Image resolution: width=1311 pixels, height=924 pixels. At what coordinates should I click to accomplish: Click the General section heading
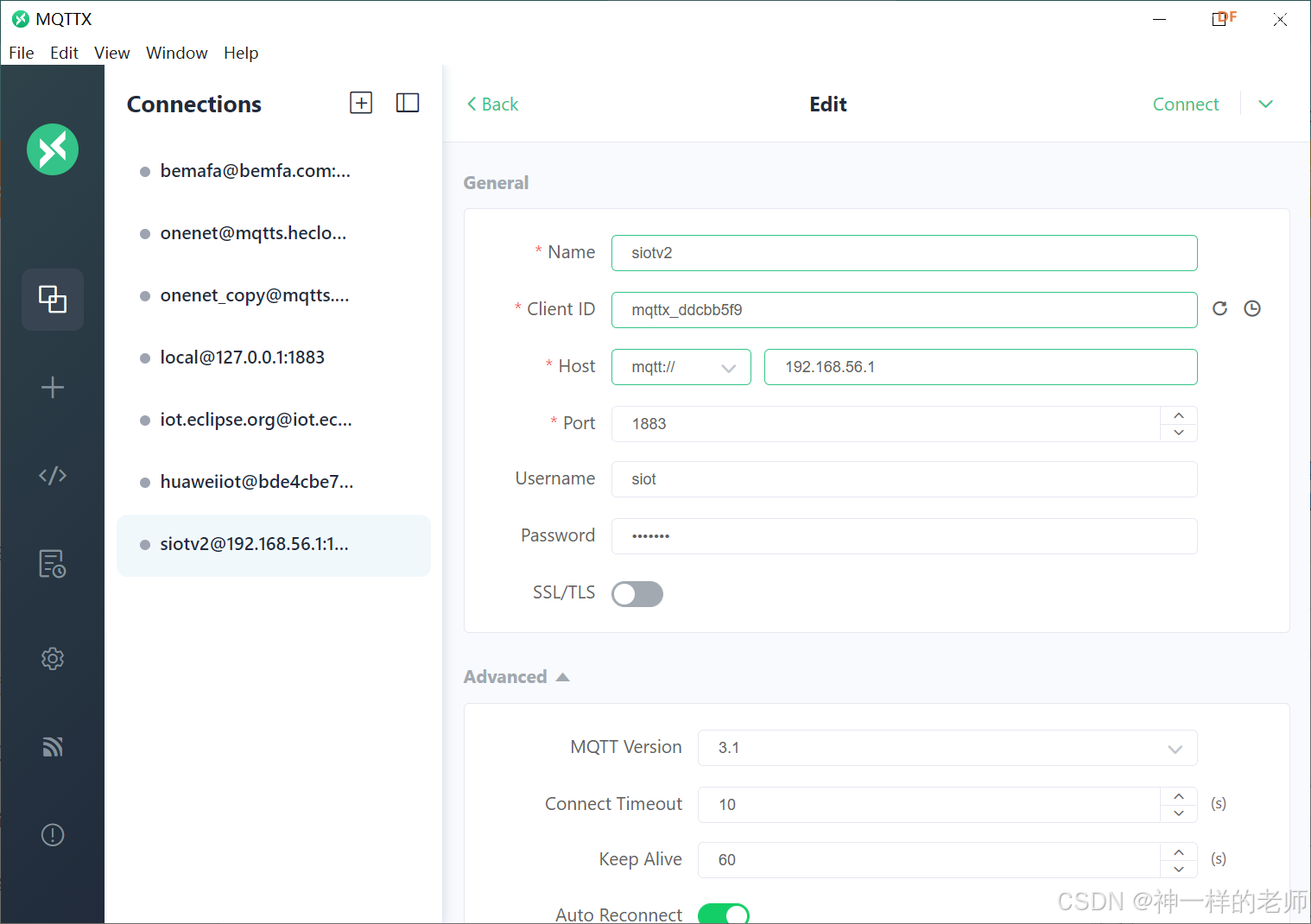(x=496, y=183)
